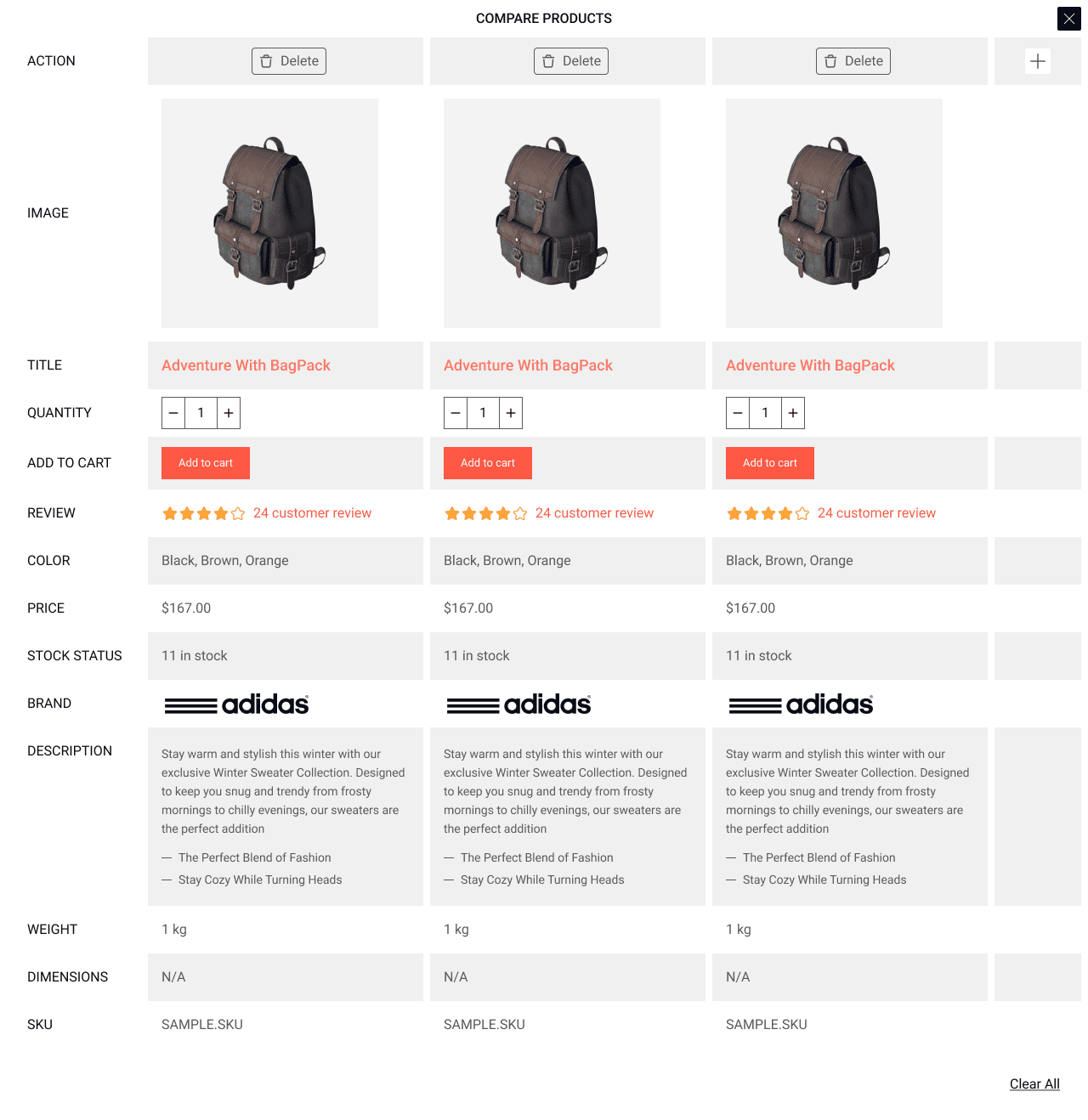Delete the second compared product
1088x1120 pixels.
tap(571, 61)
